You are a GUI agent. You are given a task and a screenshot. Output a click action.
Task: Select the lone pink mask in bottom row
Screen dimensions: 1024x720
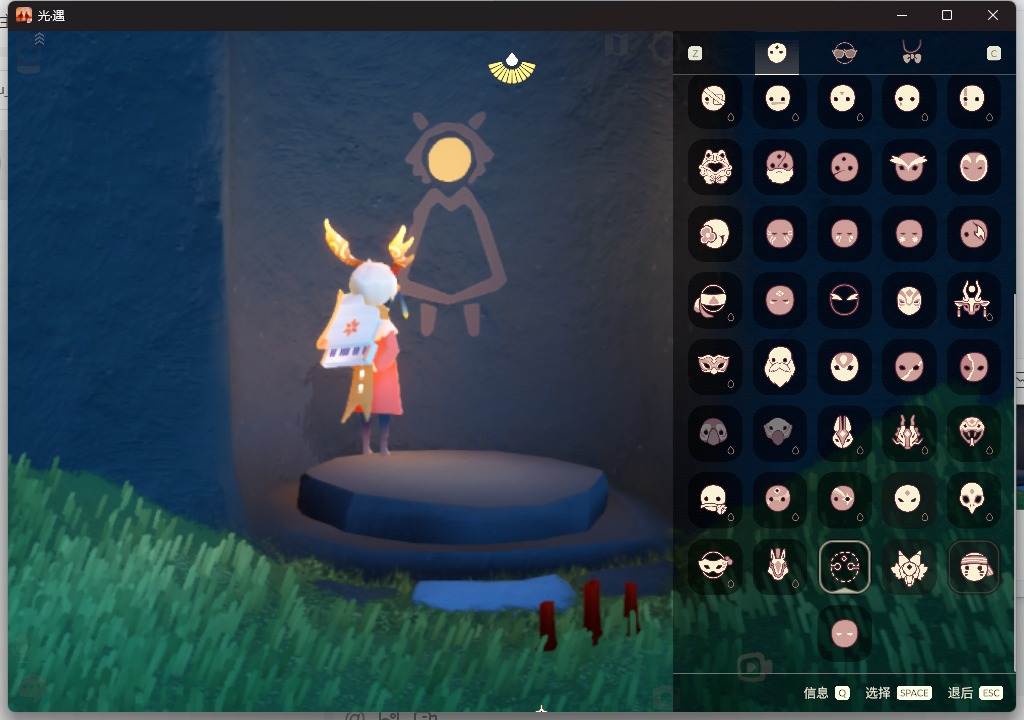coord(844,633)
